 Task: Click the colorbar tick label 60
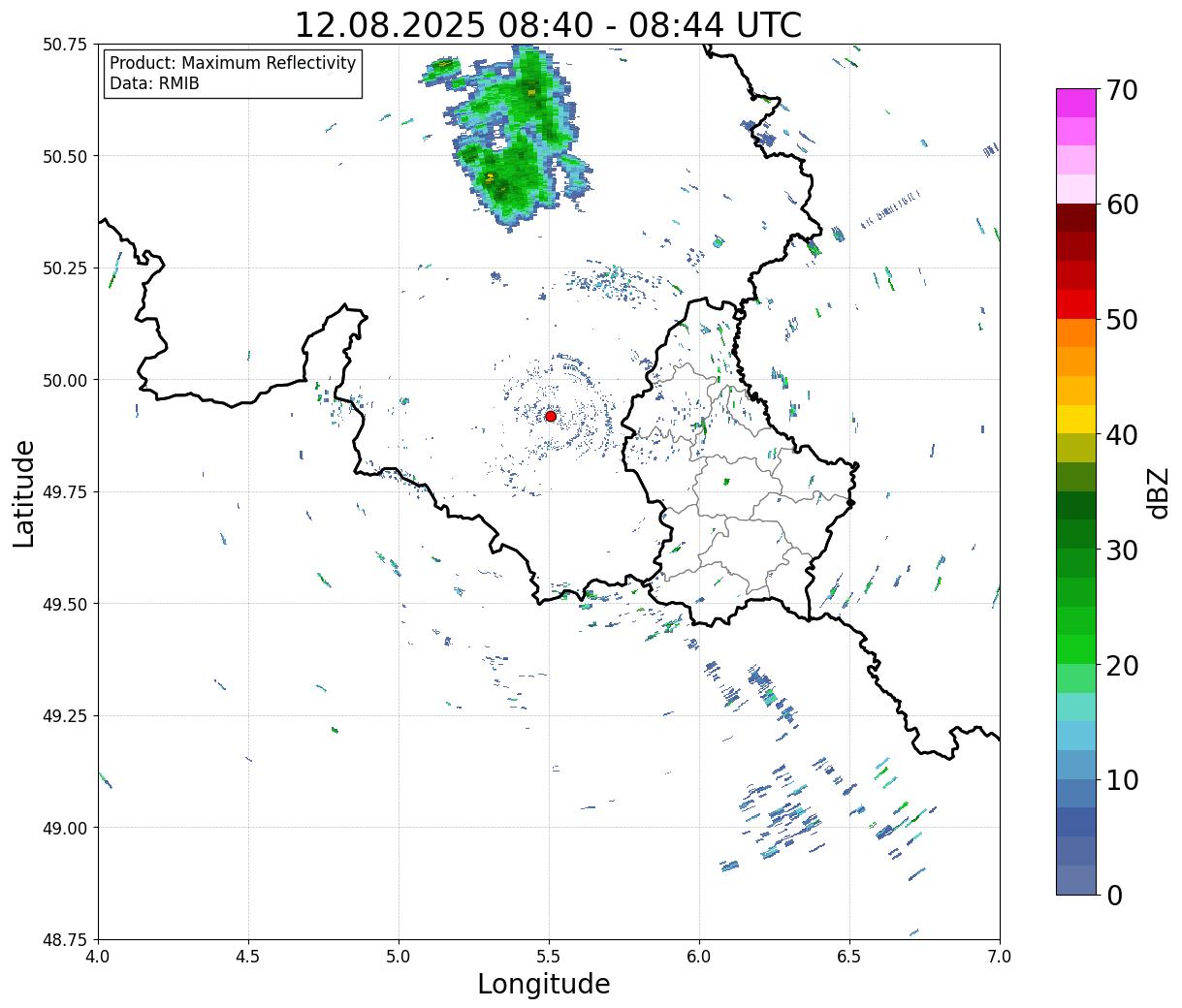coord(1121,205)
